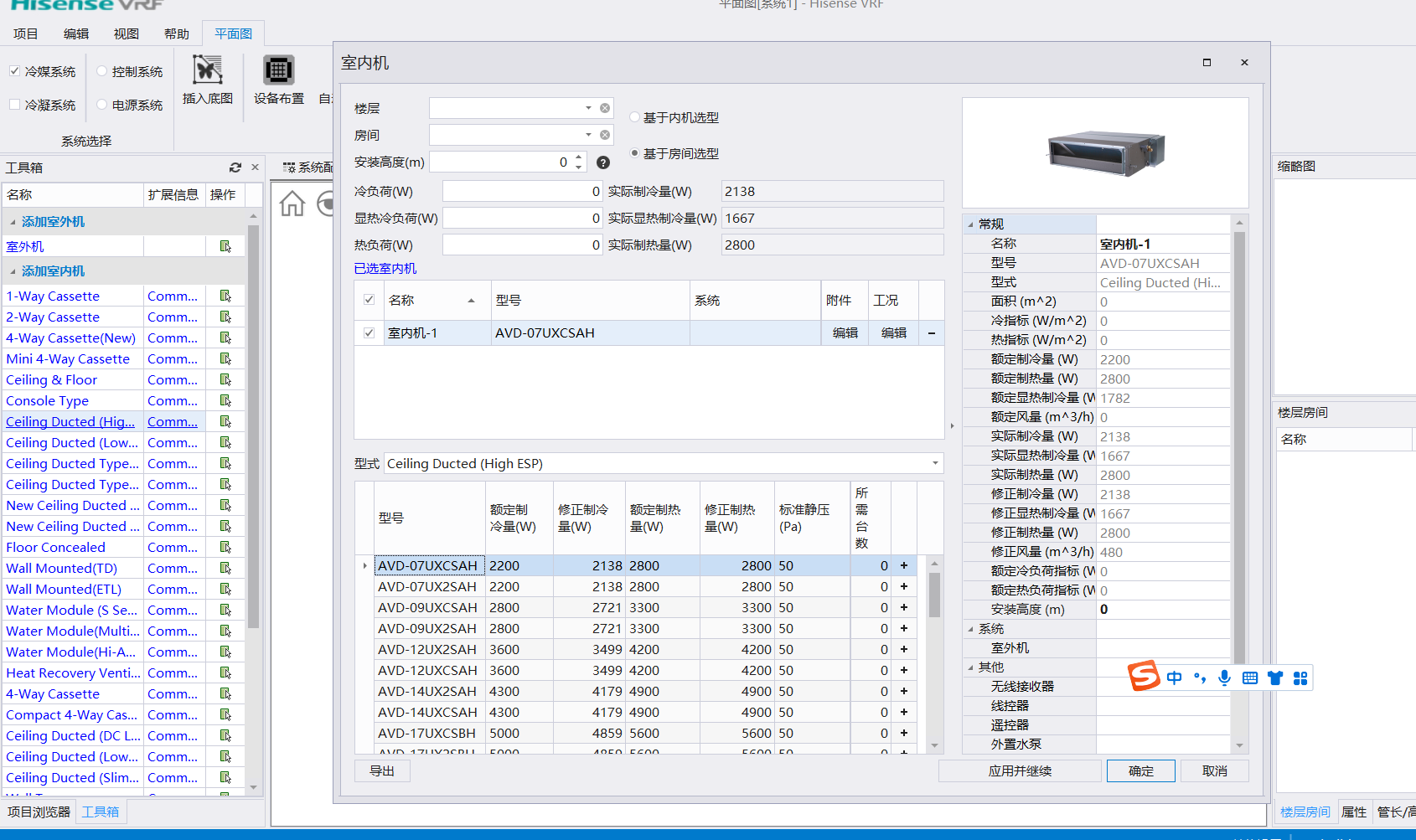
Task: Open the 型式 Ceiling Ducted dropdown
Action: point(935,463)
